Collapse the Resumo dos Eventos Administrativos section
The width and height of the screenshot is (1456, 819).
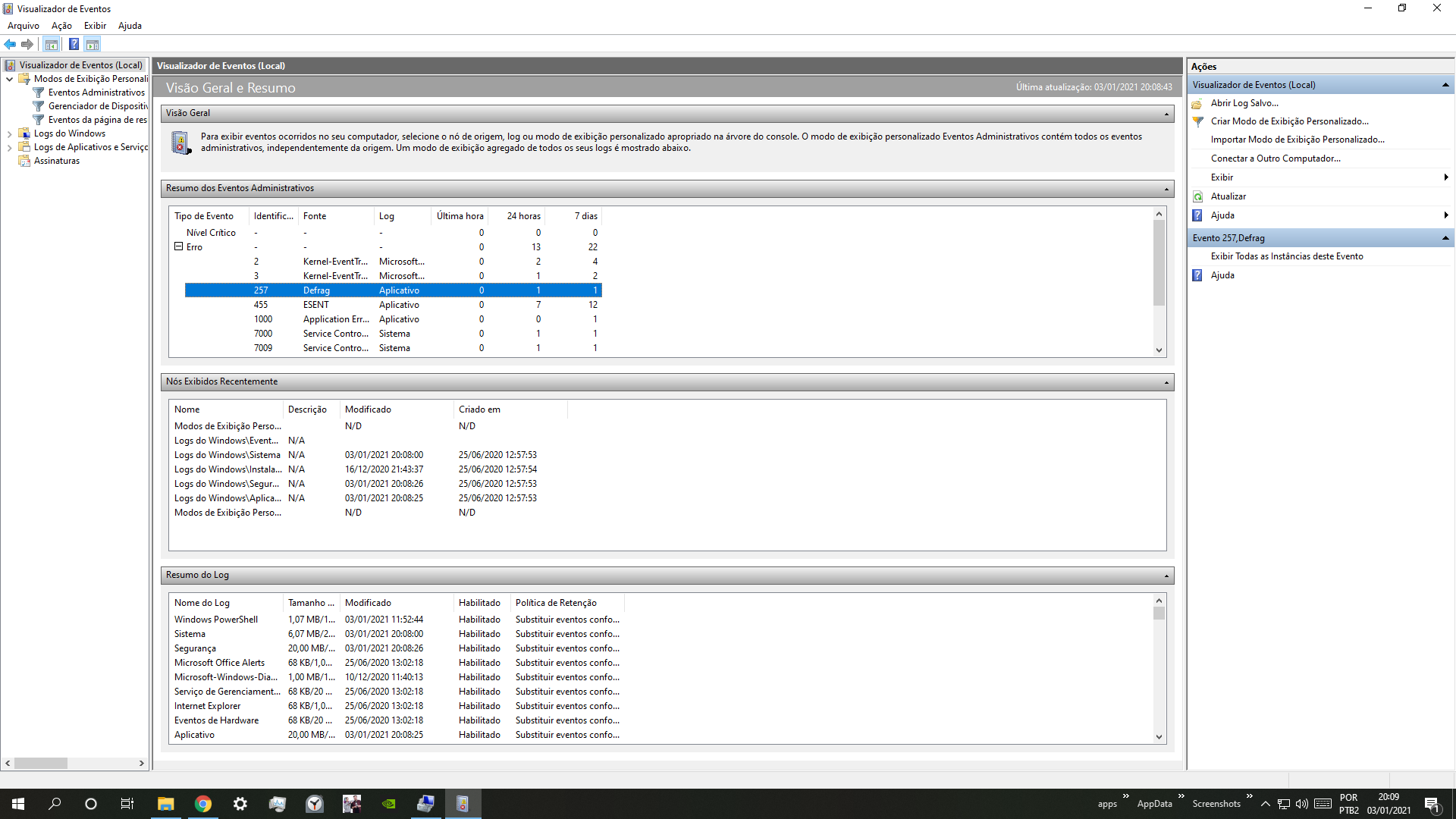(x=1166, y=189)
